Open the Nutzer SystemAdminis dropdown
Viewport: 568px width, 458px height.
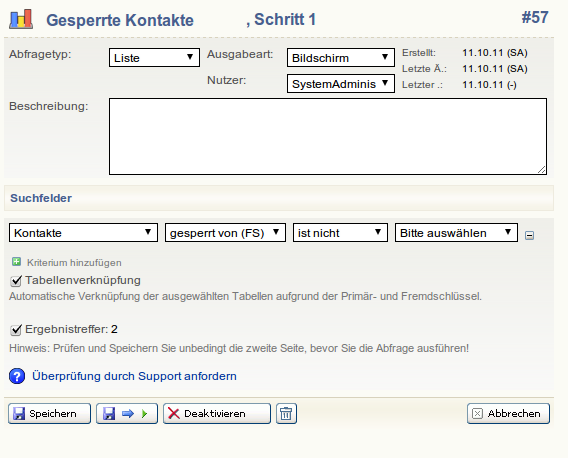coord(341,84)
